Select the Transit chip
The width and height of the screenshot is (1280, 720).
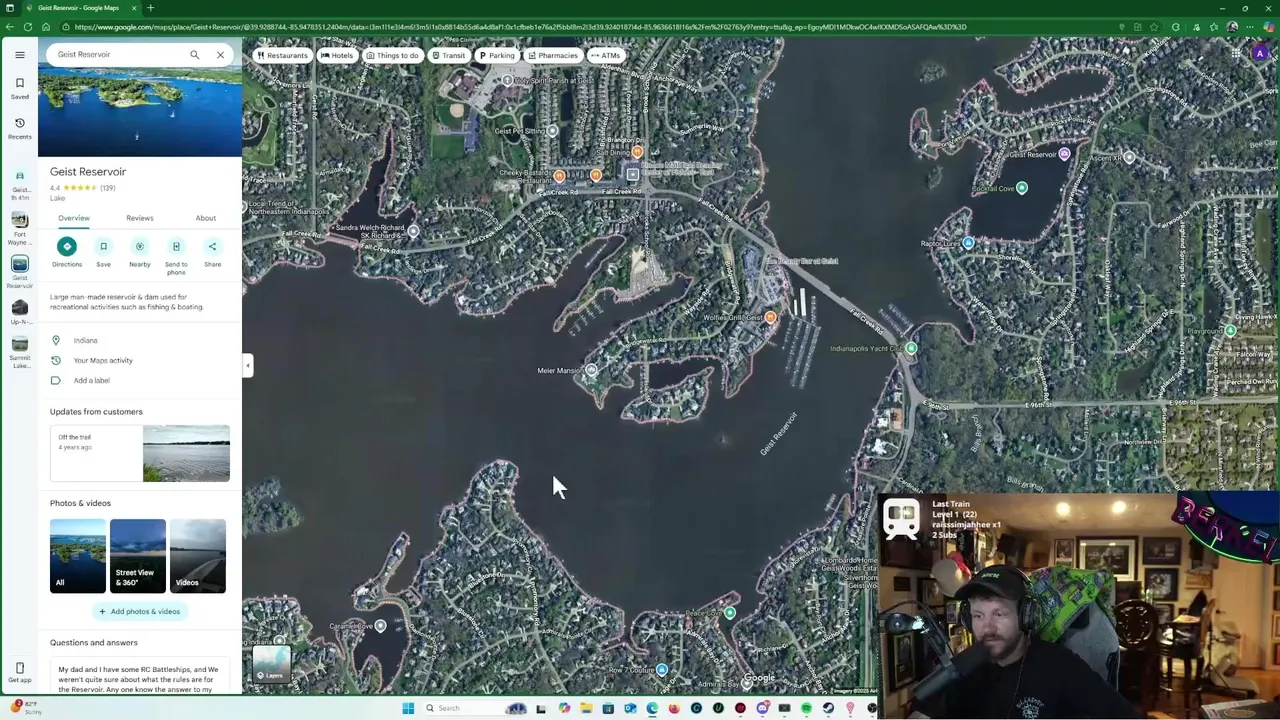(448, 55)
